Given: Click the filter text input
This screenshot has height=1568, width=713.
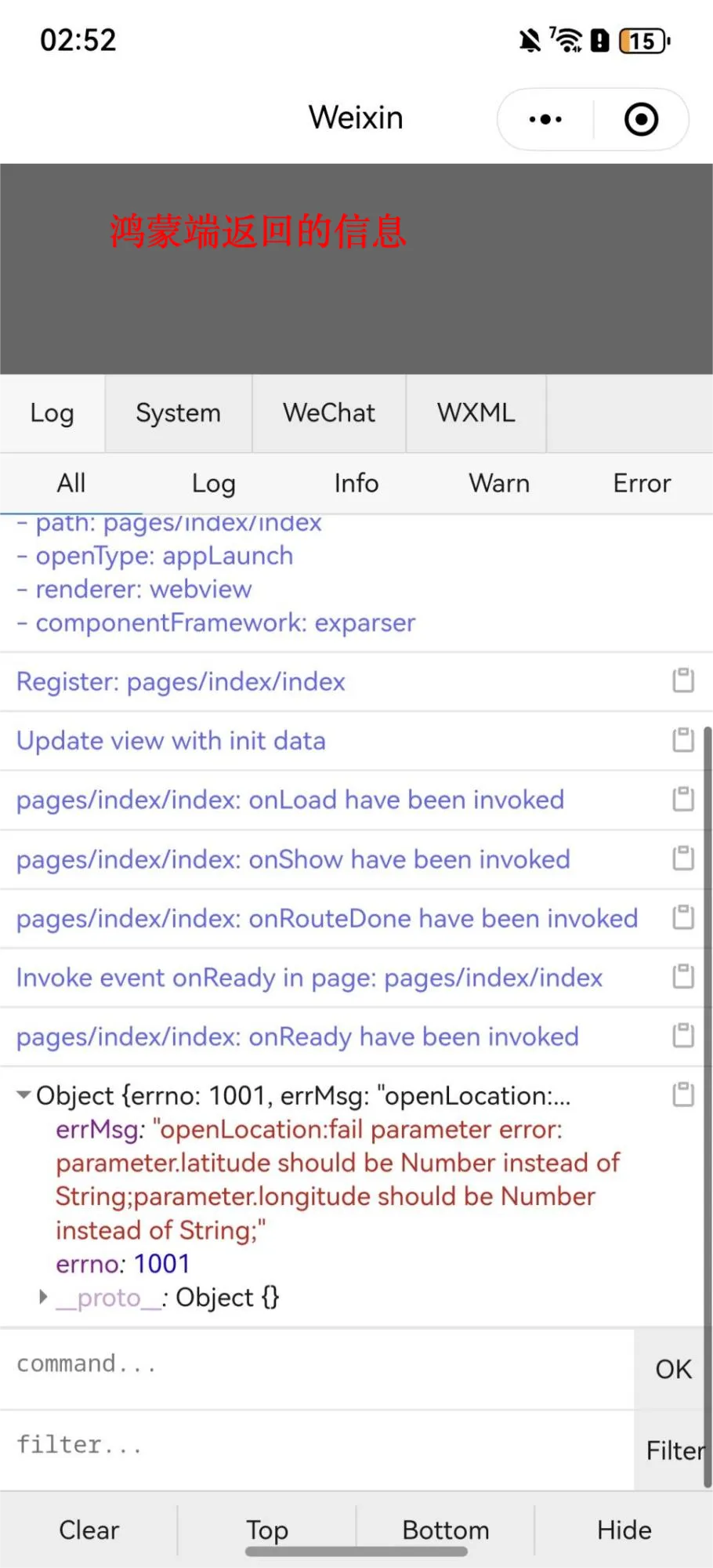Looking at the screenshot, I should (x=313, y=1446).
